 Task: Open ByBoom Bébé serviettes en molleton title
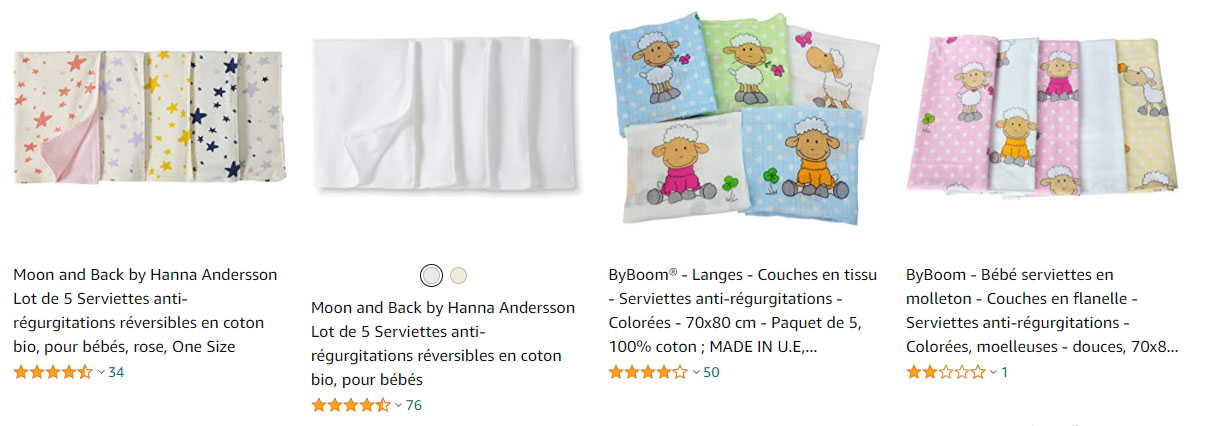(1042, 311)
